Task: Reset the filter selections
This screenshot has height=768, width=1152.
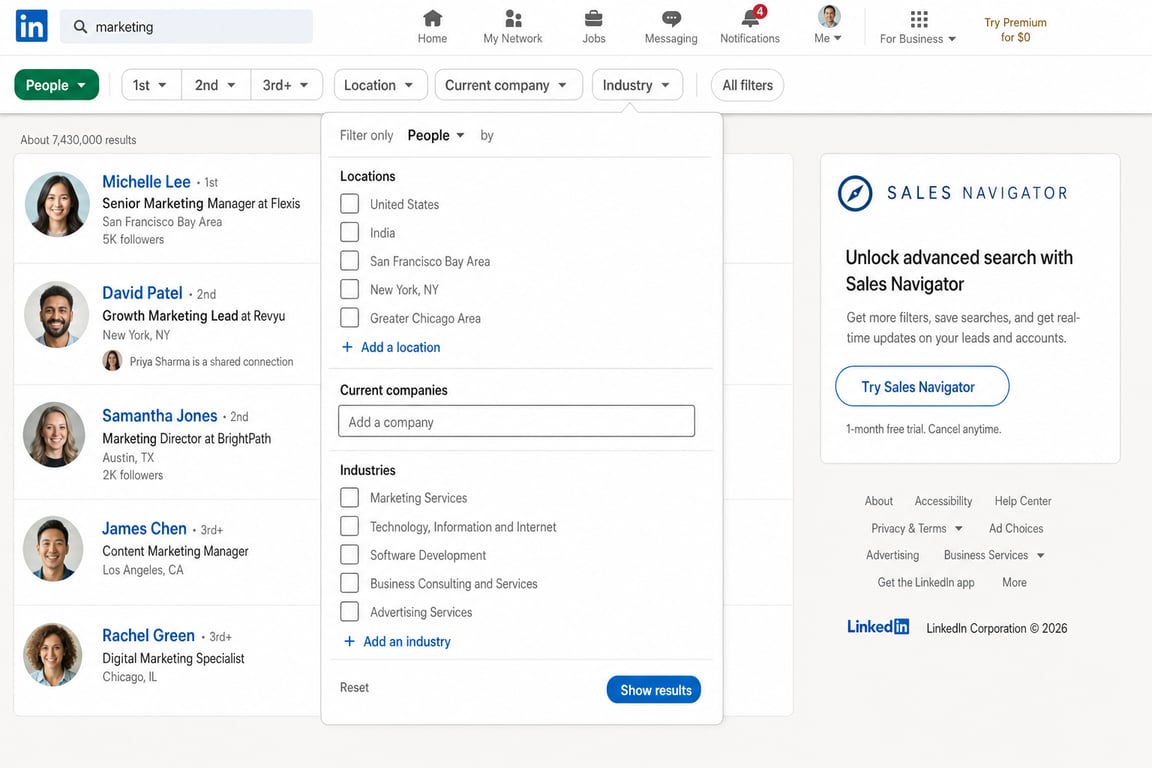Action: point(354,687)
